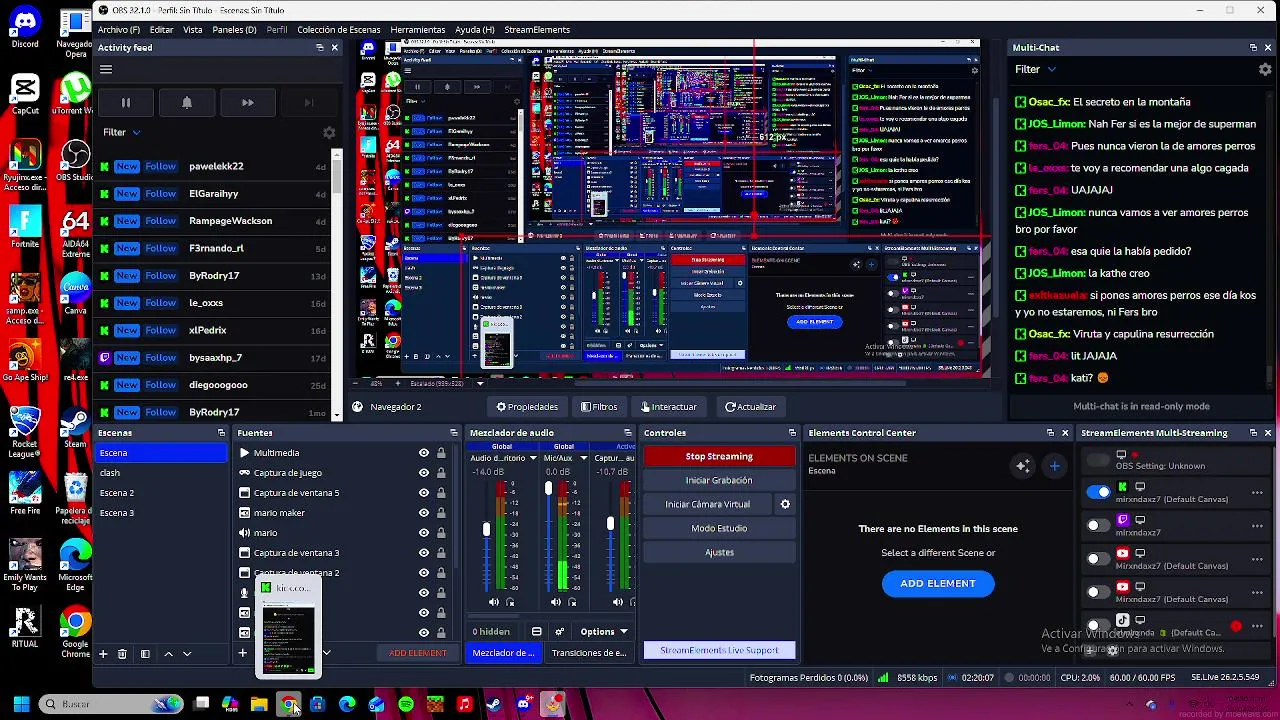The height and width of the screenshot is (720, 1280).
Task: Open Activity Feed settings gear
Action: [x=329, y=132]
